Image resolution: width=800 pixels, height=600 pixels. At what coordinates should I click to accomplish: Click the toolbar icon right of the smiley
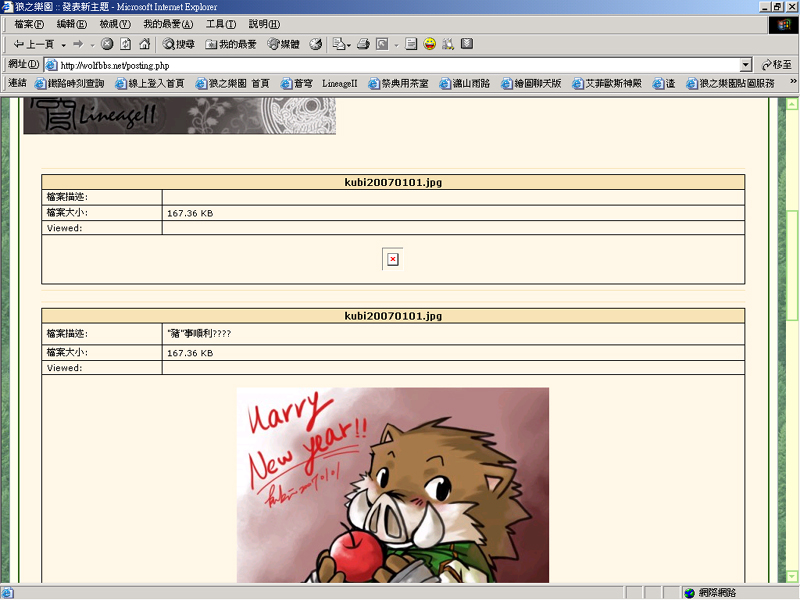(x=448, y=44)
